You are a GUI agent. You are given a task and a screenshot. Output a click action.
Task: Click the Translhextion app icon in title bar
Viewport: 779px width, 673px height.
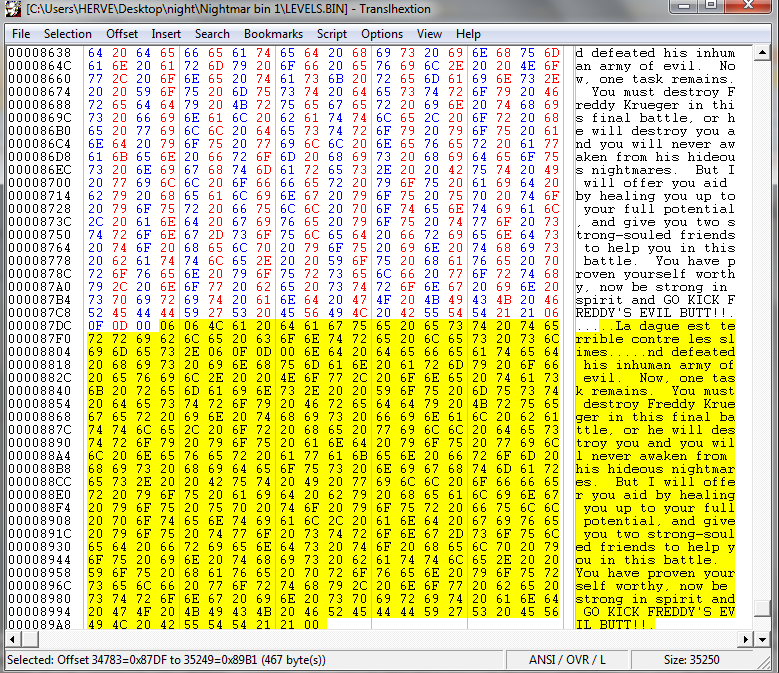[13, 8]
